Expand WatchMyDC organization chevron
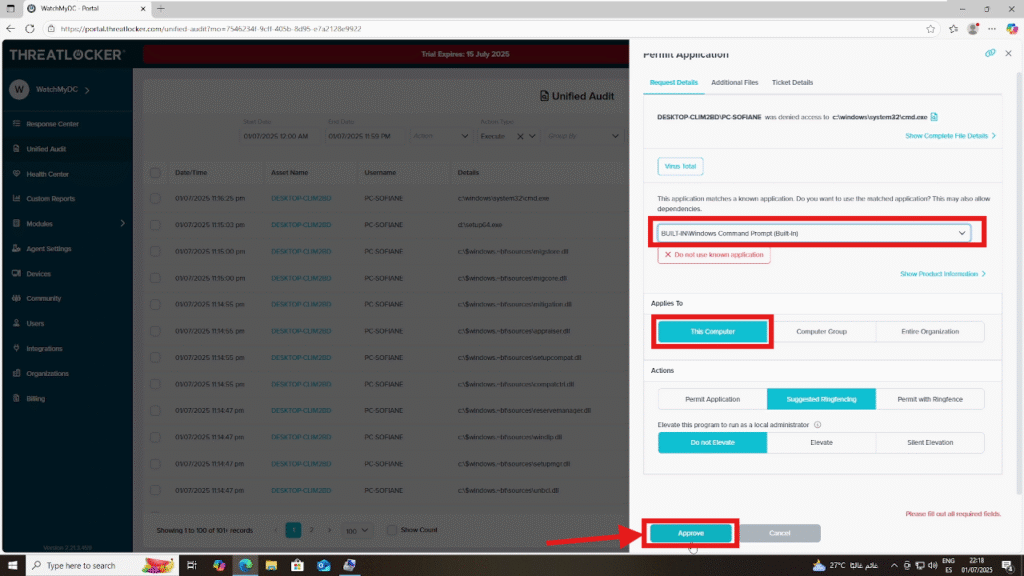Image resolution: width=1024 pixels, height=576 pixels. (x=87, y=90)
